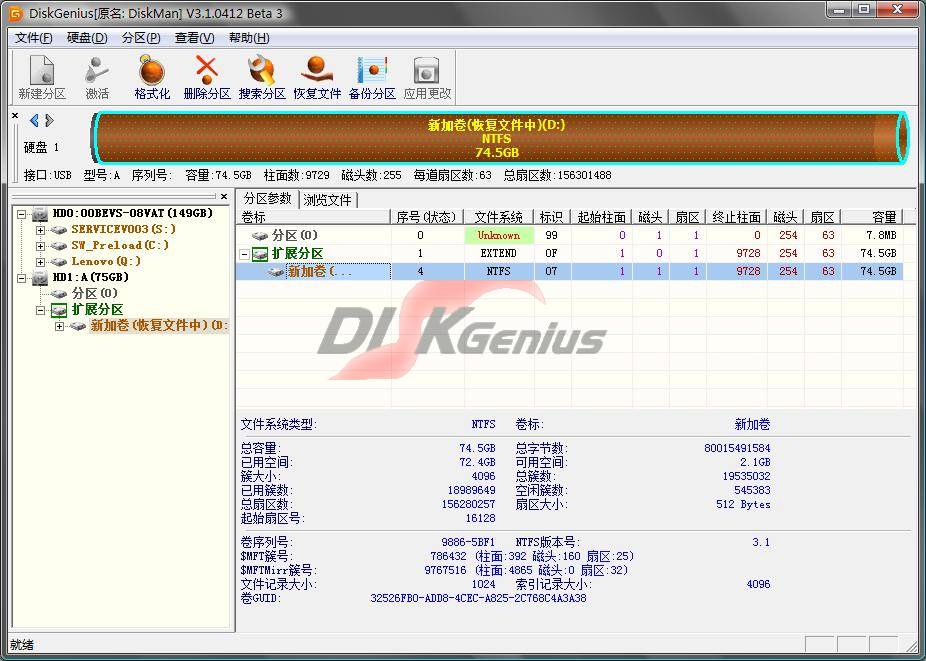Click the volume GUID value 32526FB0-ADD8...
The image size is (926, 661).
(478, 598)
